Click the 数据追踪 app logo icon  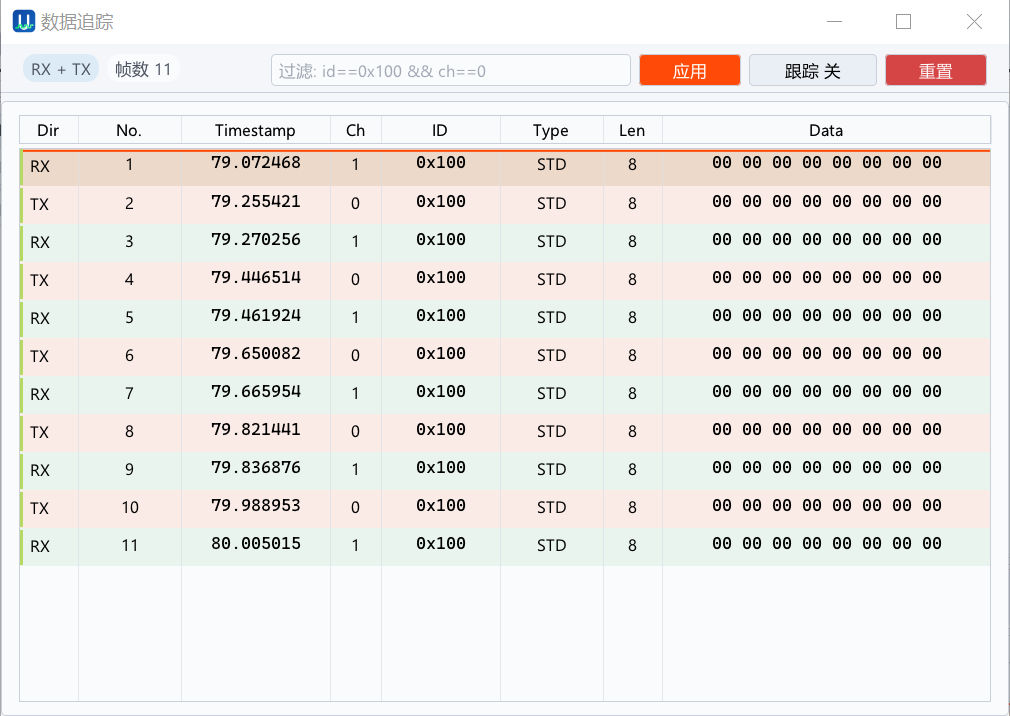(24, 21)
